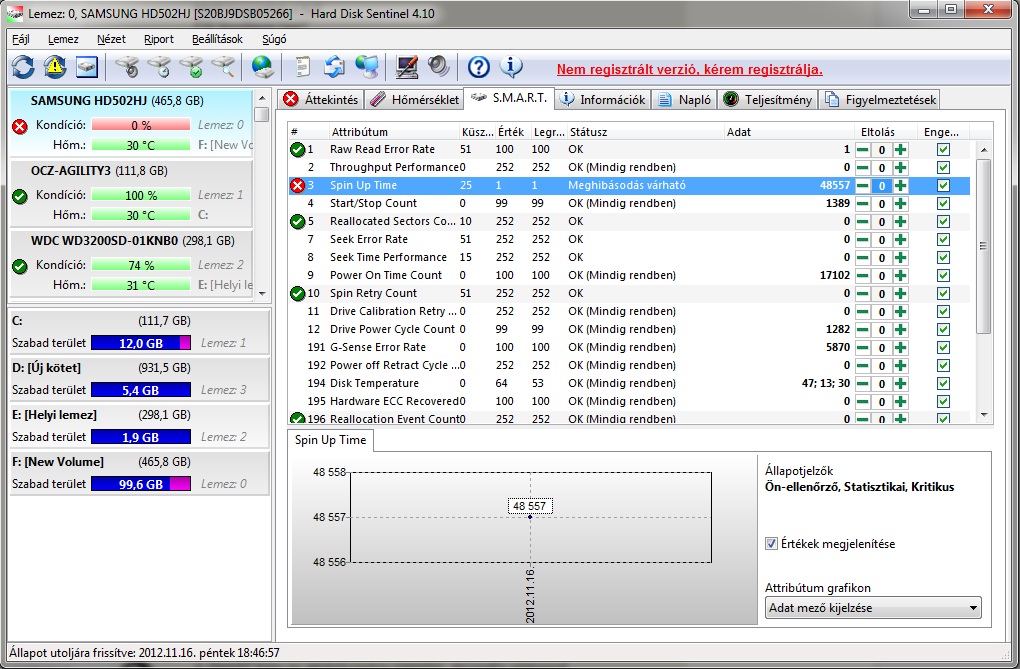This screenshot has width=1020, height=669.
Task: Click scroll down arrow of S.M.A.R.T. table
Action: tap(984, 415)
